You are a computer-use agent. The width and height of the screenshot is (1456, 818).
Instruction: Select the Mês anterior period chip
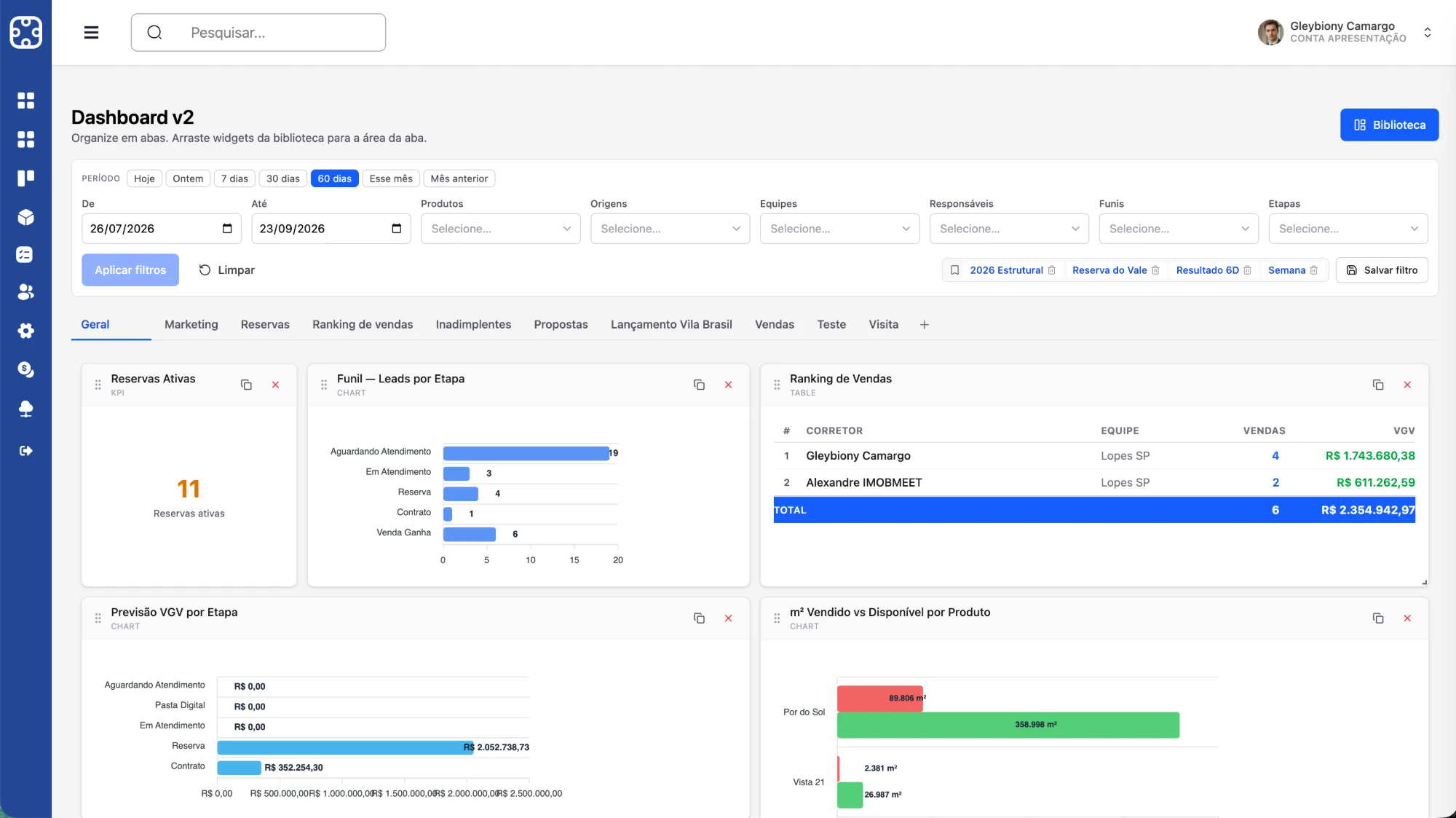(x=459, y=178)
